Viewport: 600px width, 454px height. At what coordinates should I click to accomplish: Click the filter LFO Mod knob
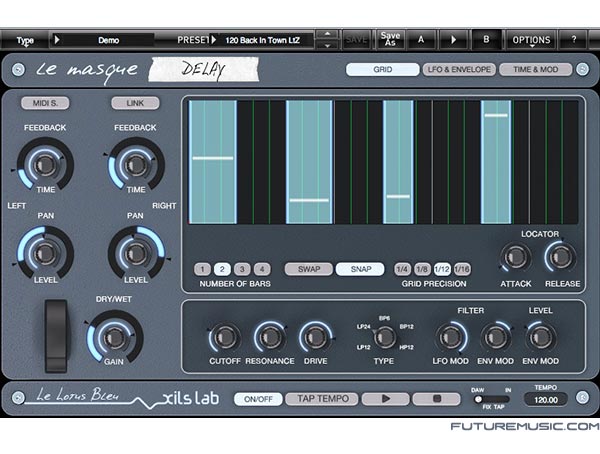(x=451, y=337)
